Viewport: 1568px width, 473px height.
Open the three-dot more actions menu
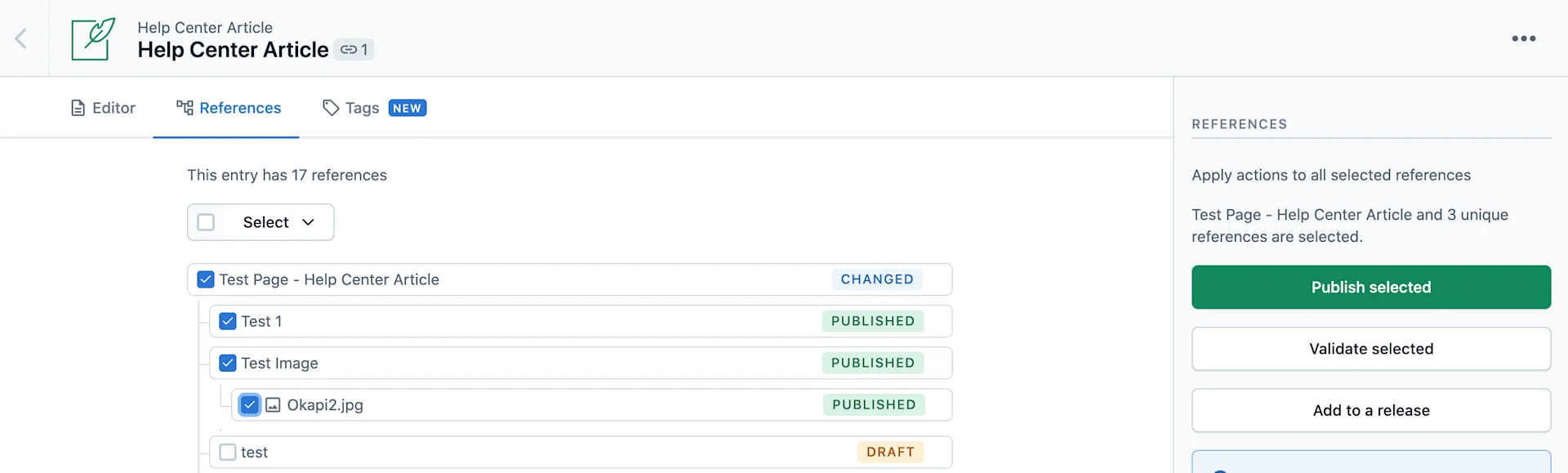(1523, 38)
